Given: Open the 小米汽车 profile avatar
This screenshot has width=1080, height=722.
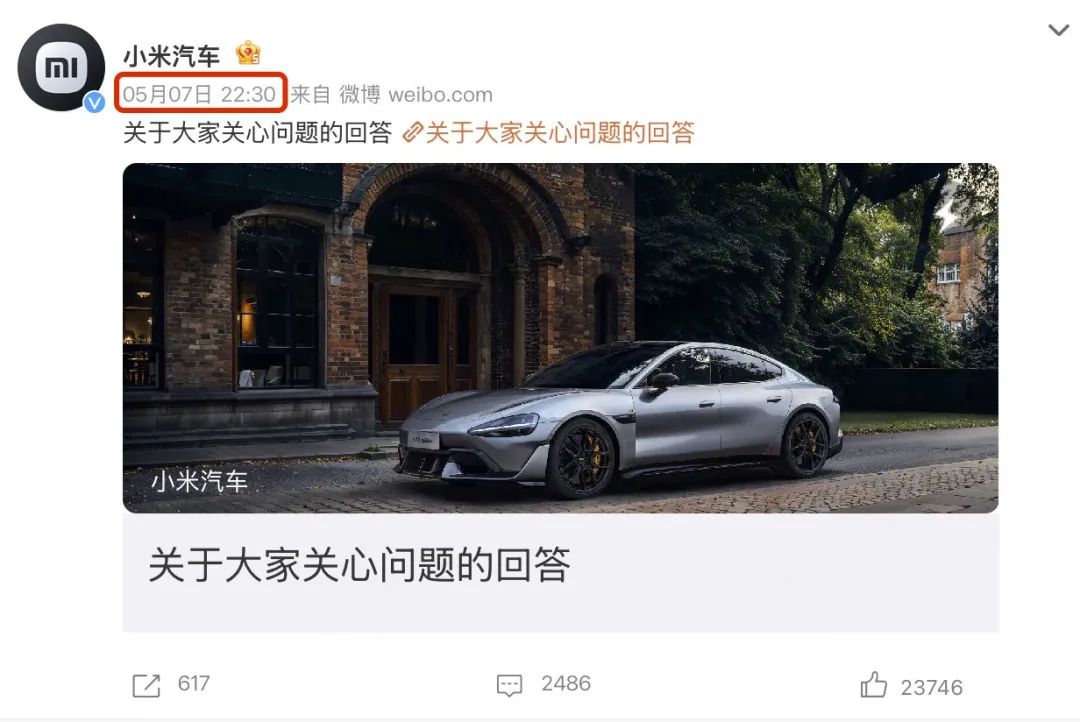Looking at the screenshot, I should [61, 67].
